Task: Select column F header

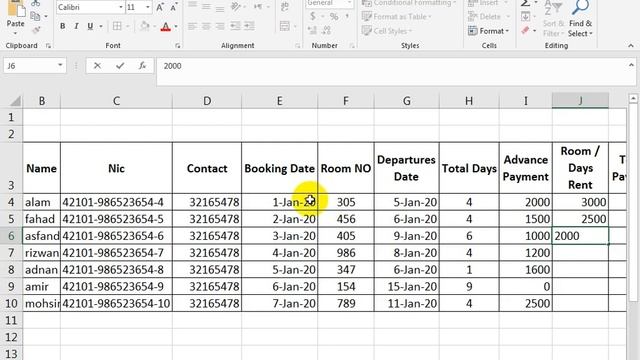Action: tap(346, 101)
